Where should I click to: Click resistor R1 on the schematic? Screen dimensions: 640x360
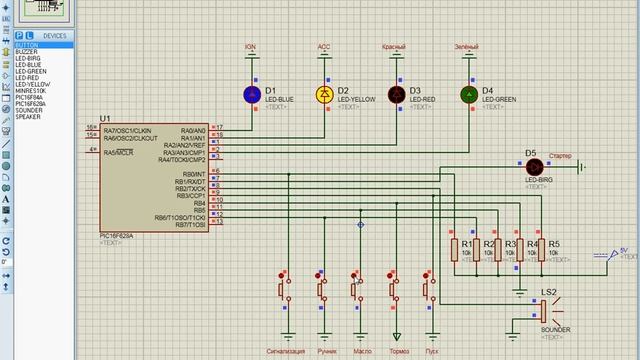pyautogui.click(x=454, y=250)
